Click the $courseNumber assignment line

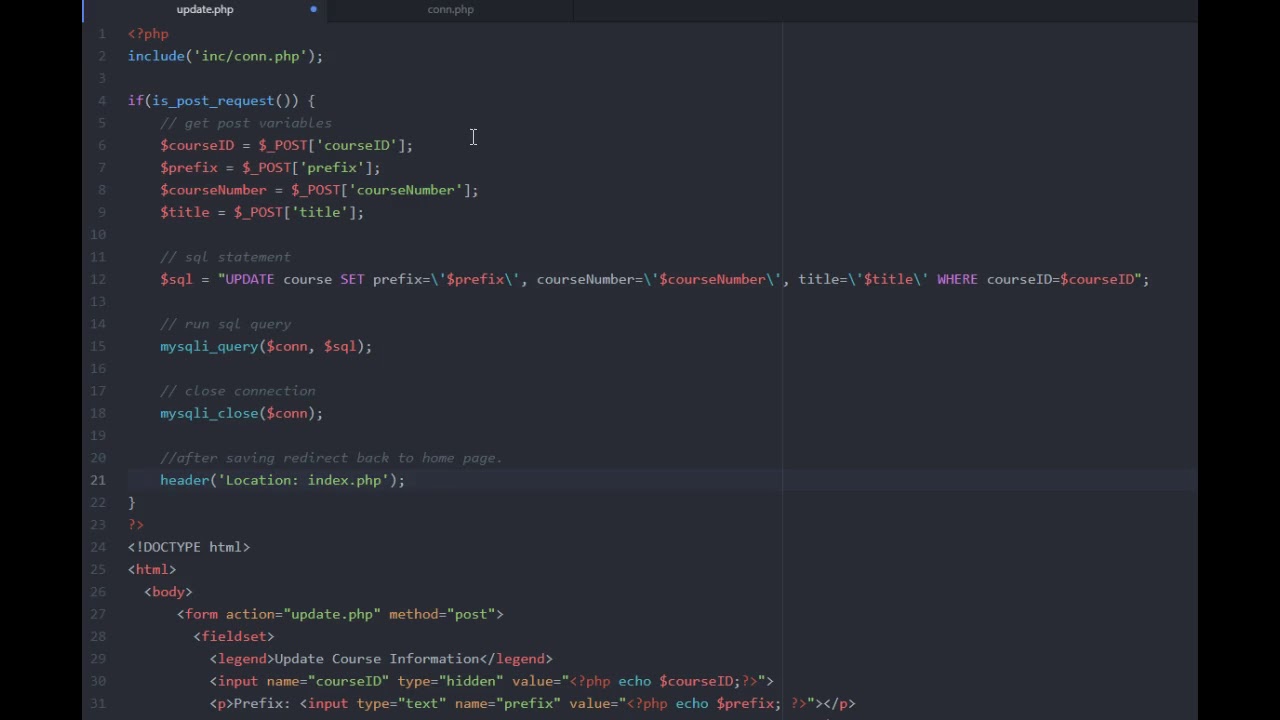click(x=319, y=190)
